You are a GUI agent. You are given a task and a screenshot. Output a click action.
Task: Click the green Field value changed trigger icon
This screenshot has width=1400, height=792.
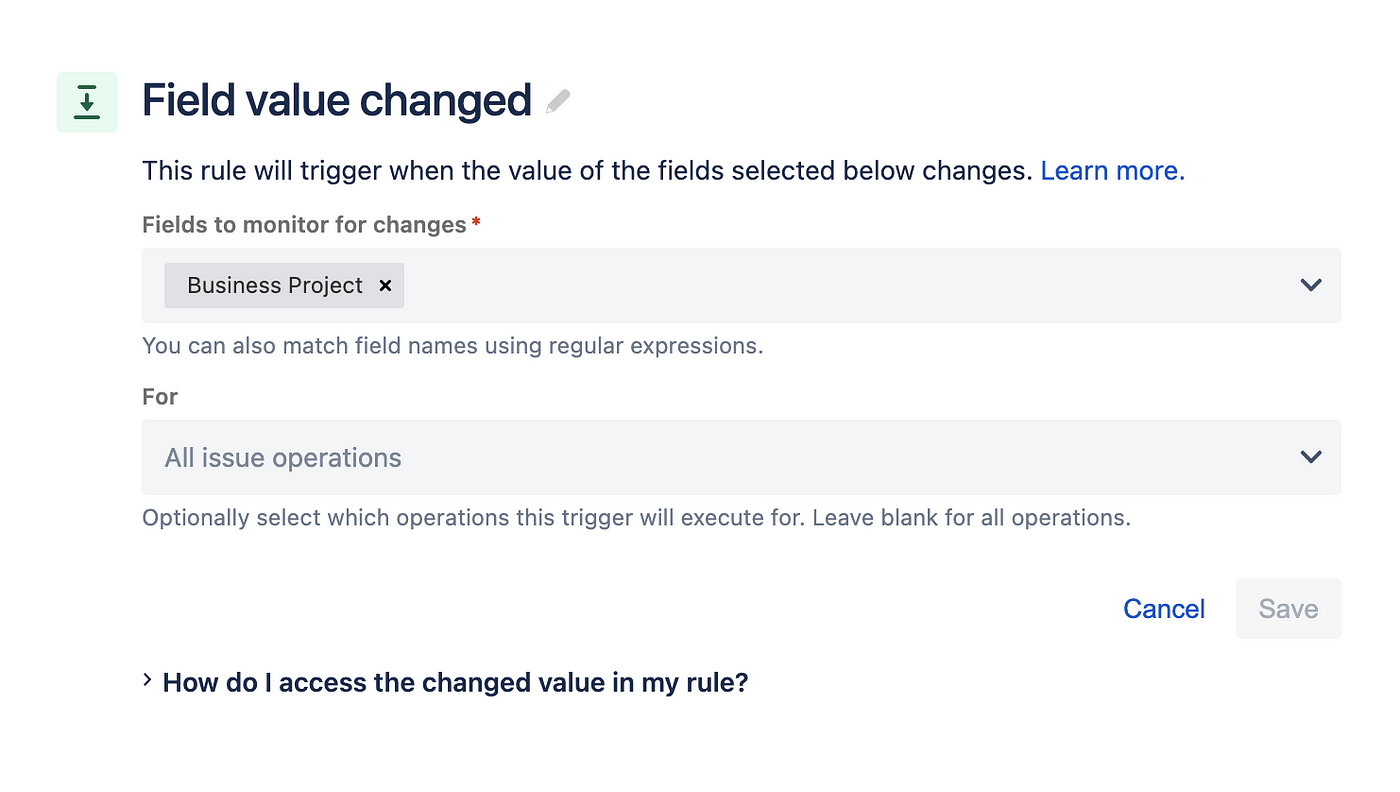(x=87, y=102)
